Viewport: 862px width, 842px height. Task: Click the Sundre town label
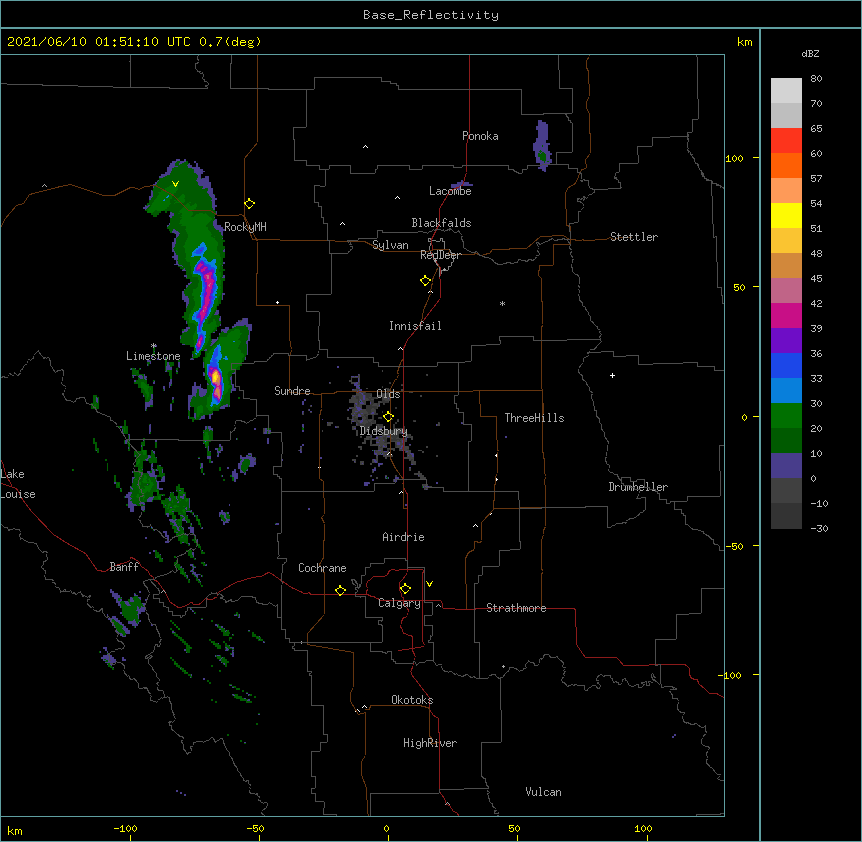pos(292,391)
